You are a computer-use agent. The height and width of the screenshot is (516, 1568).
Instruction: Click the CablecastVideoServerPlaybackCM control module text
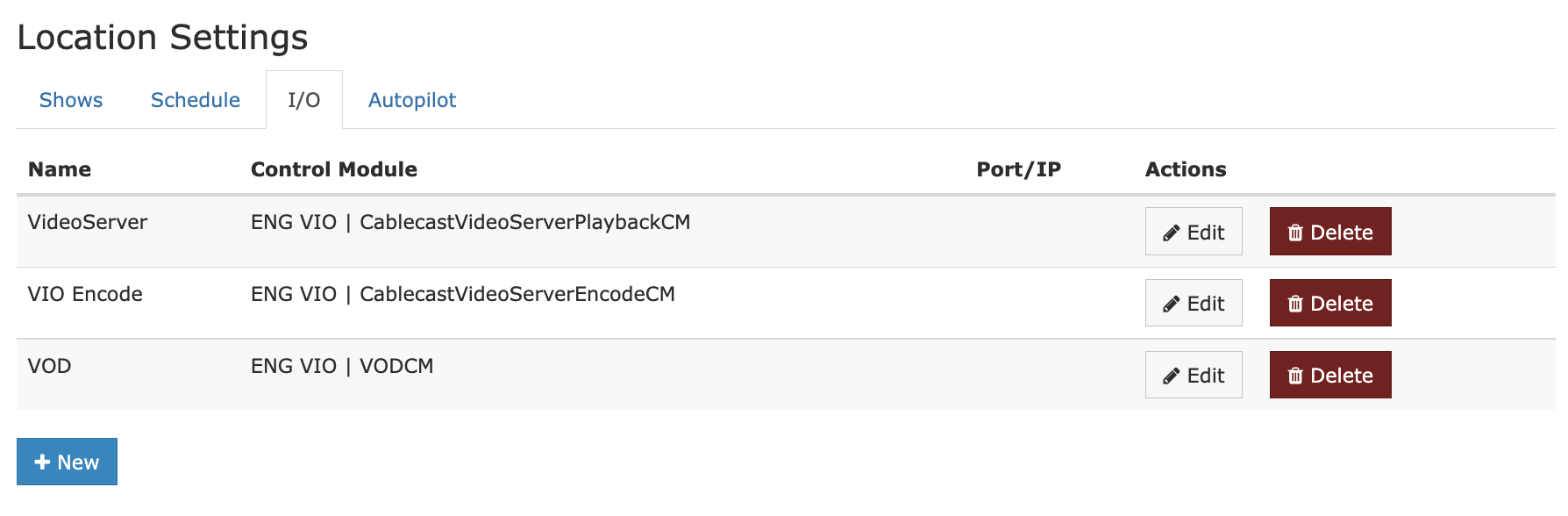(x=524, y=222)
